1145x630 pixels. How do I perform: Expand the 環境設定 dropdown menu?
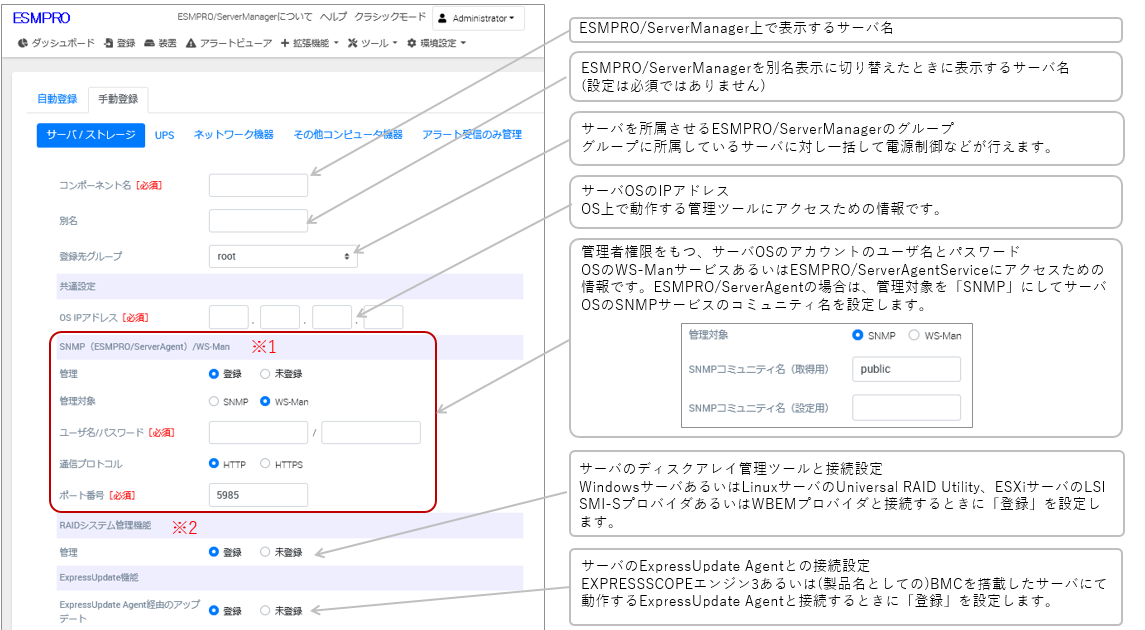(x=436, y=43)
